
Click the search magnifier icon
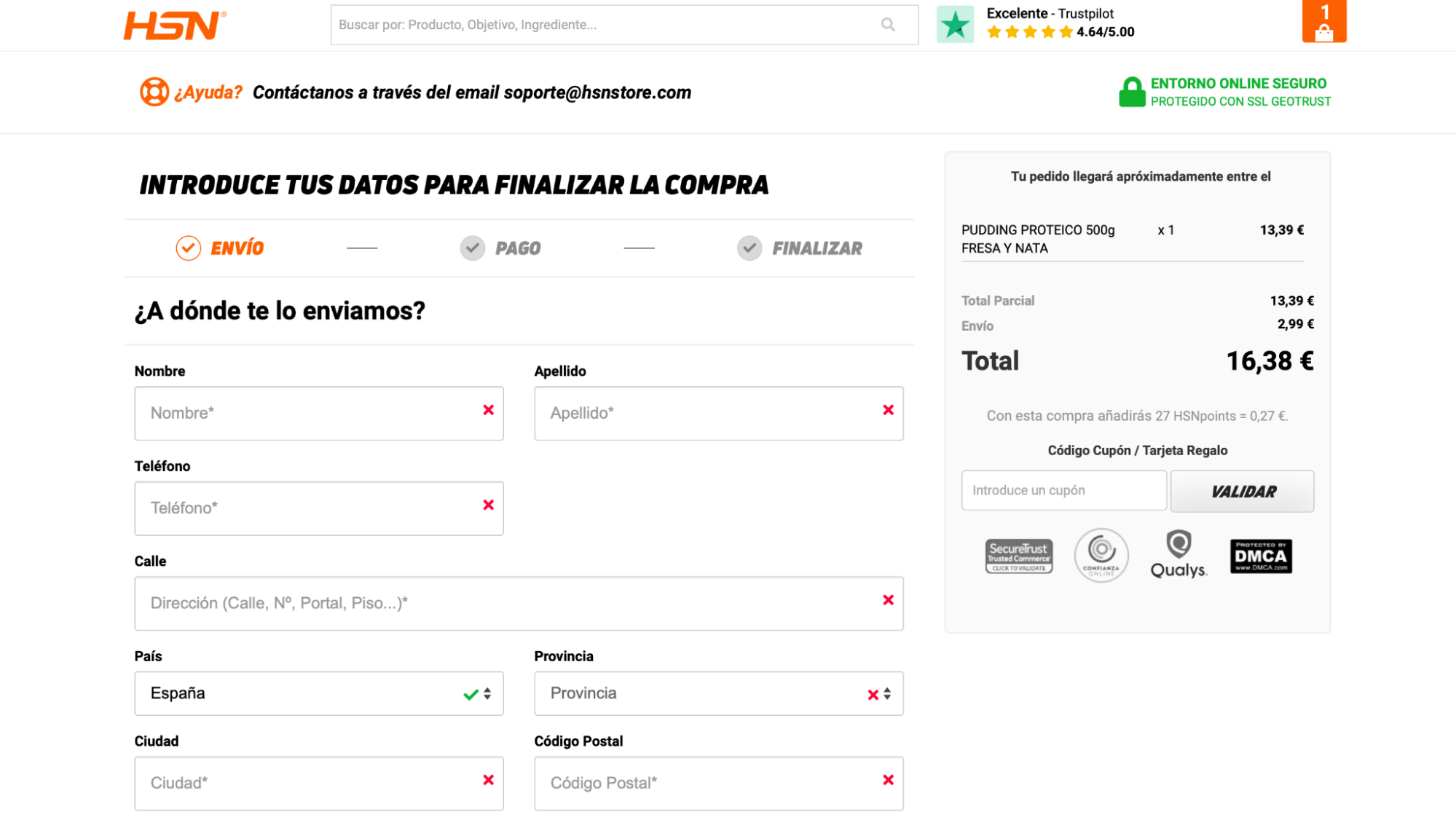[x=888, y=25]
